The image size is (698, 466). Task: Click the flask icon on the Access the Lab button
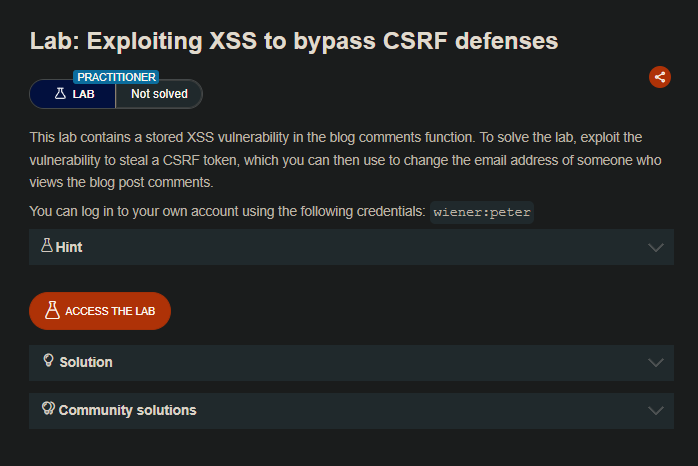(52, 310)
